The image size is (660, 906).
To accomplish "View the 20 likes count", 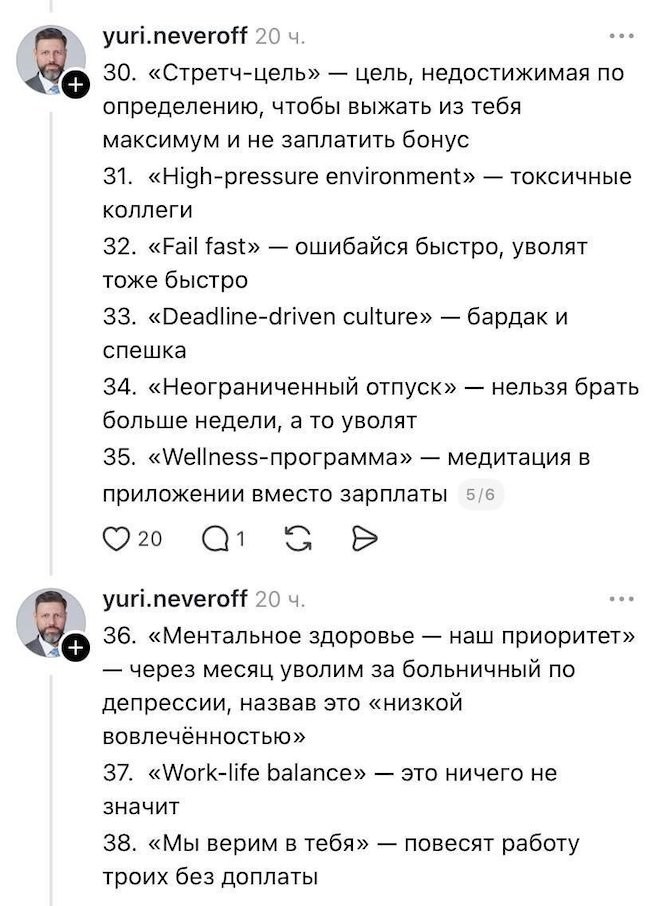I will coord(150,539).
